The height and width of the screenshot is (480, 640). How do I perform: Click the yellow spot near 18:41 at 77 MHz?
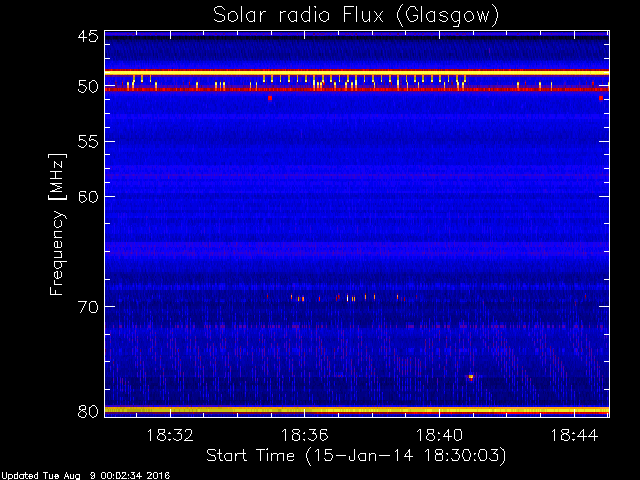point(471,377)
